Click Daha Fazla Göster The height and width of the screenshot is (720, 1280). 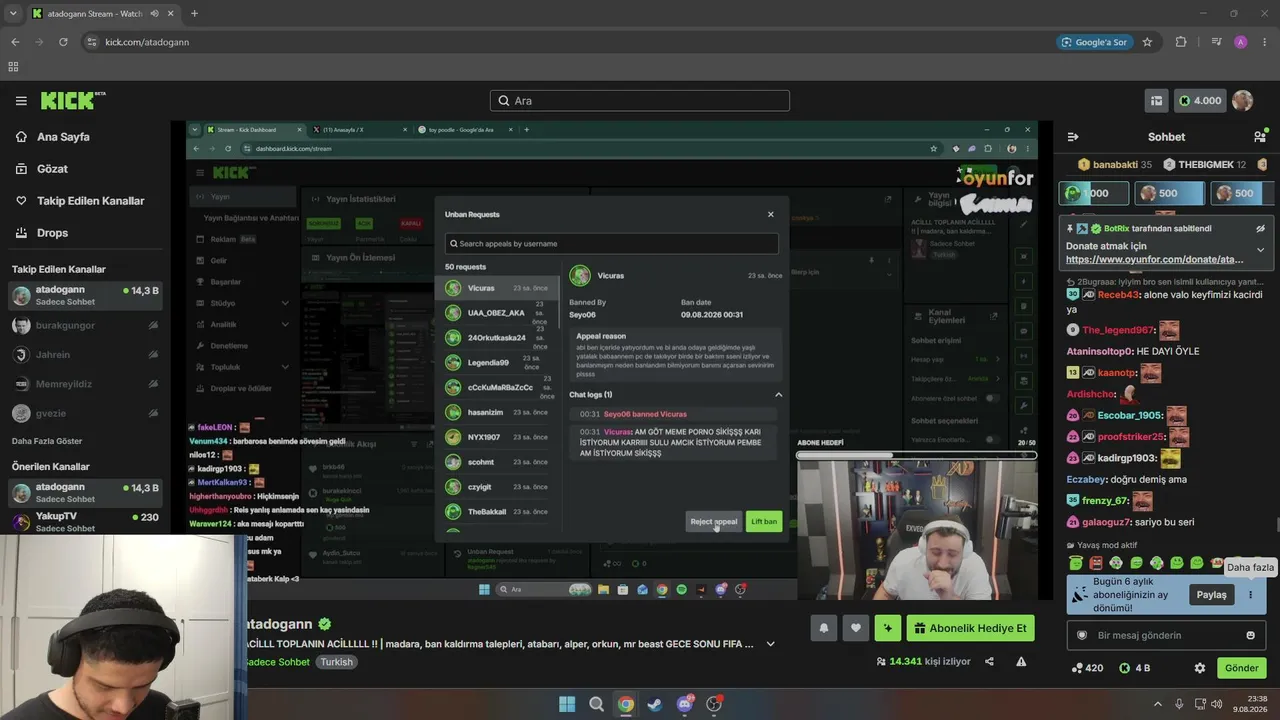47,441
